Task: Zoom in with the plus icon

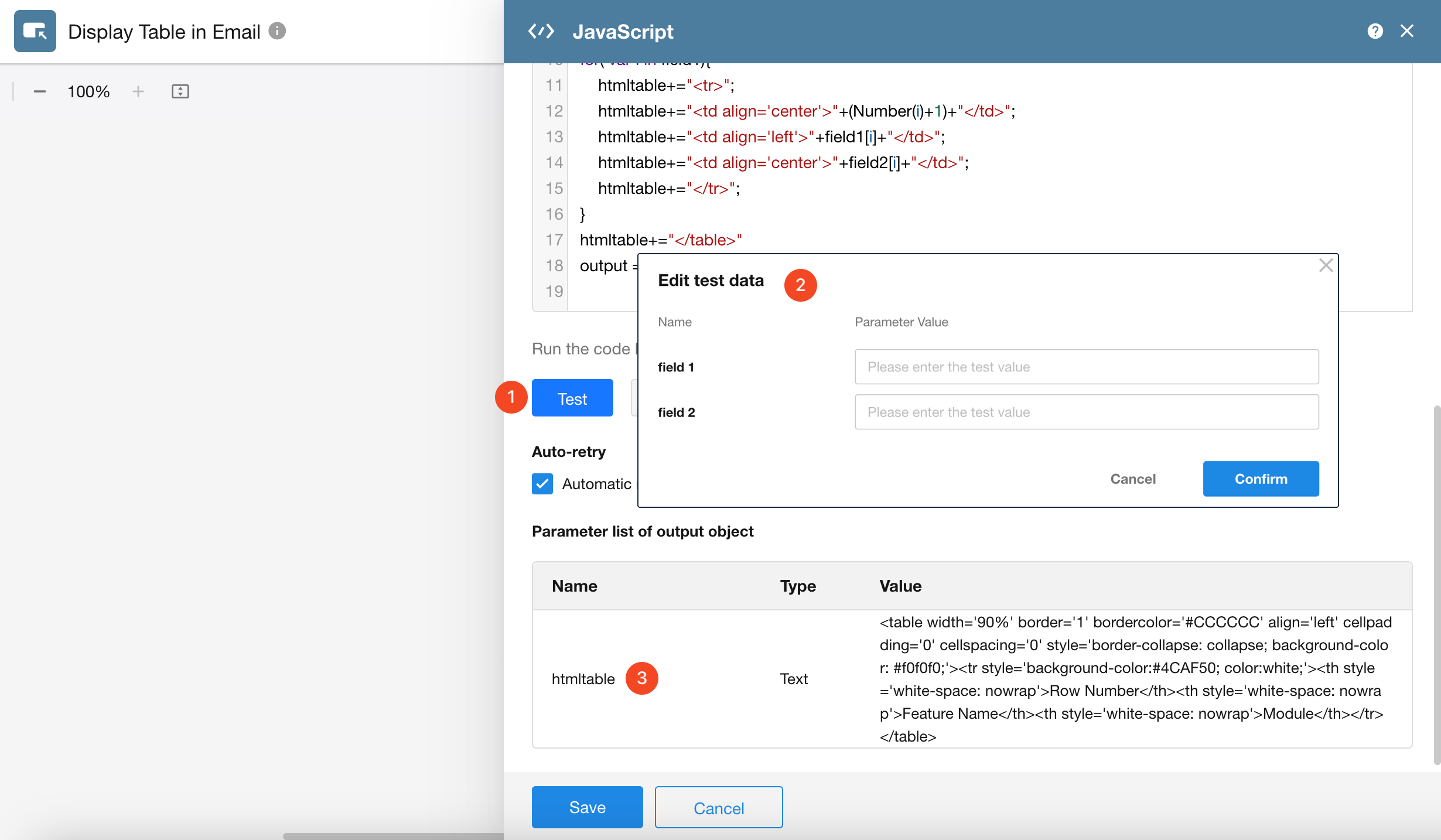Action: (138, 91)
